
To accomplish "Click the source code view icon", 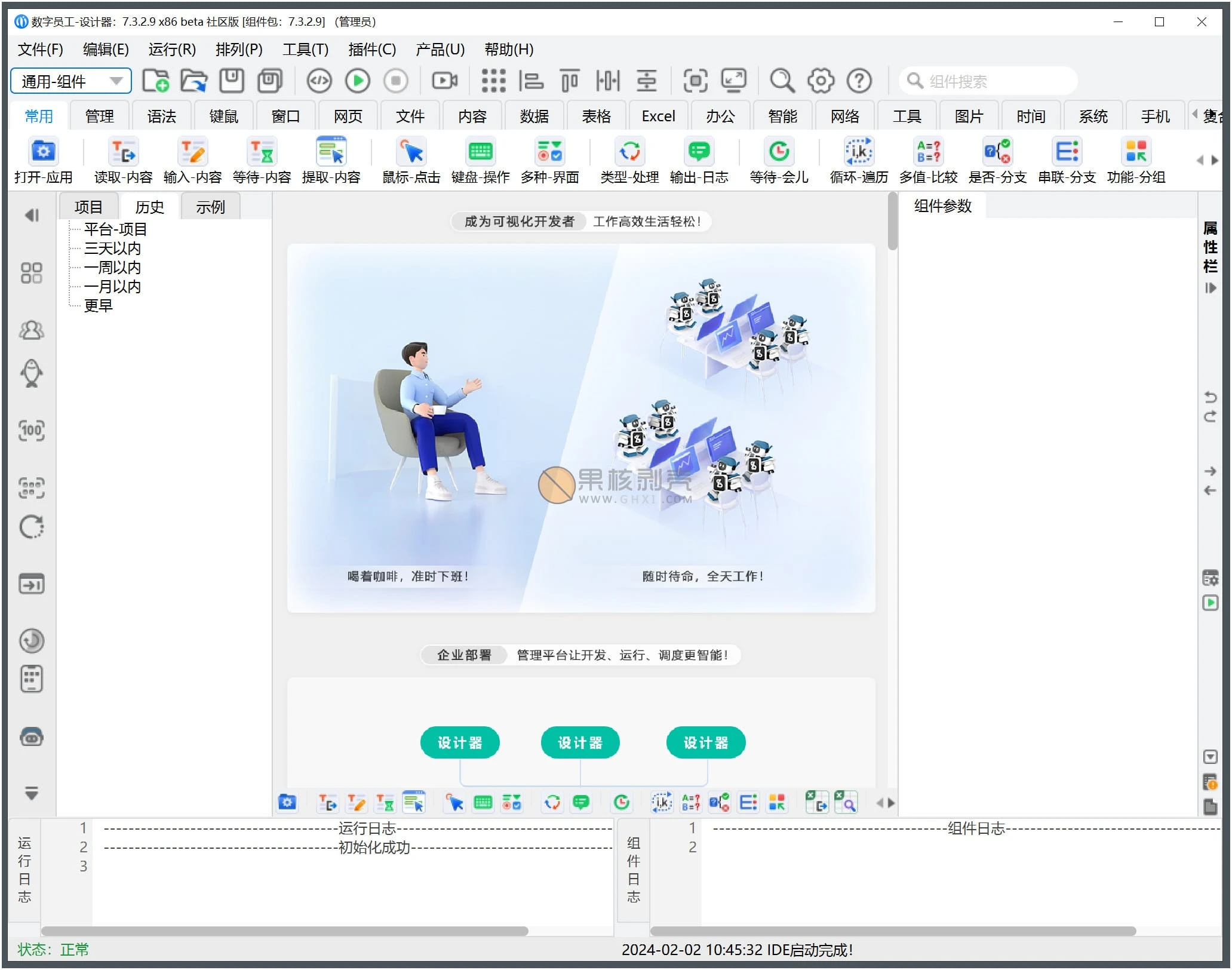I will pos(319,81).
